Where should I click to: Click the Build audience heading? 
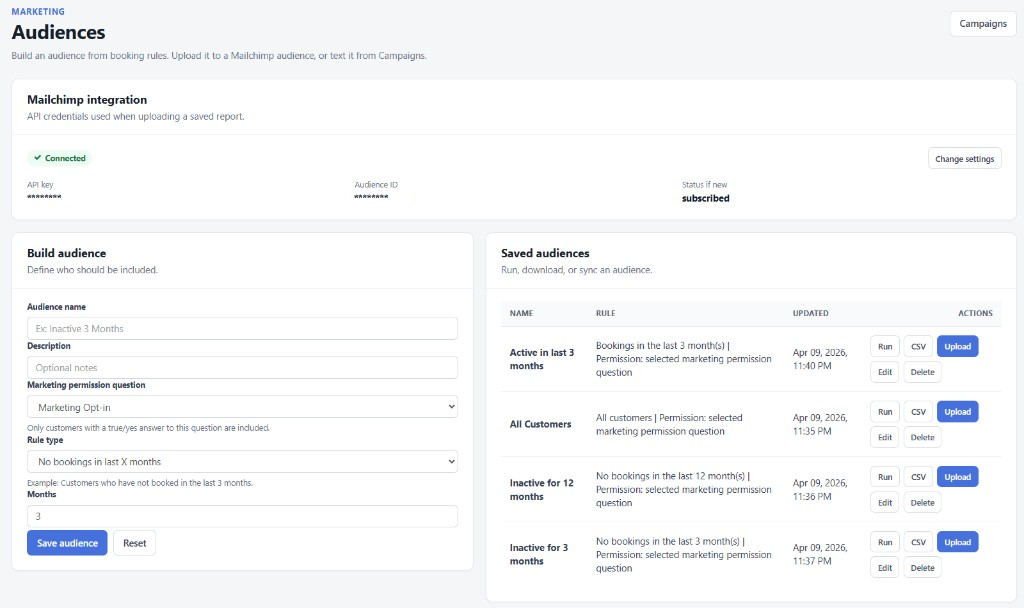click(67, 253)
